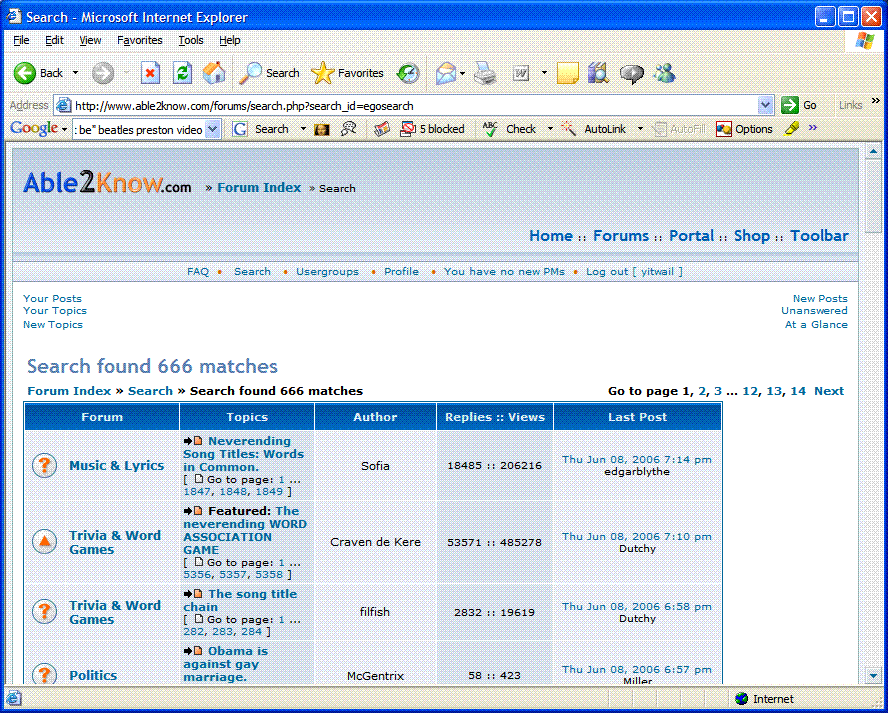Viewport: 888px width, 713px height.
Task: Open Favorites star icon
Action: pyautogui.click(x=322, y=73)
